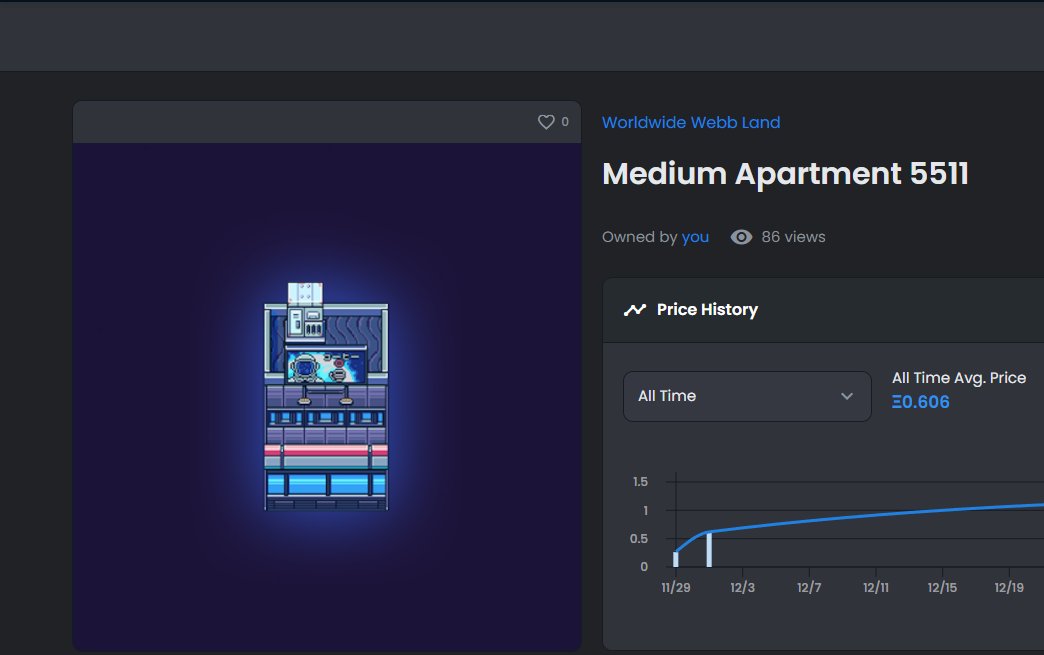This screenshot has width=1044, height=655.
Task: Click the 12/19 date label on chart
Action: click(x=1009, y=587)
